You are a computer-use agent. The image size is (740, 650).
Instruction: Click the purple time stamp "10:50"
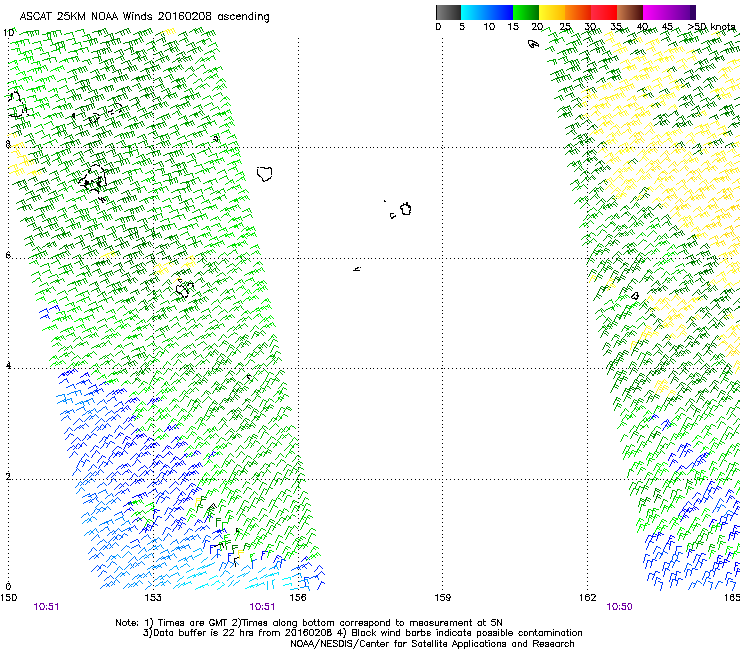(x=619, y=607)
